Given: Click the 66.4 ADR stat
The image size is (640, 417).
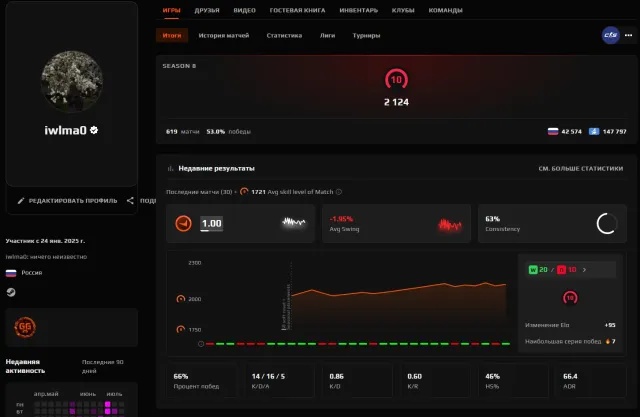Looking at the screenshot, I should (591, 381).
